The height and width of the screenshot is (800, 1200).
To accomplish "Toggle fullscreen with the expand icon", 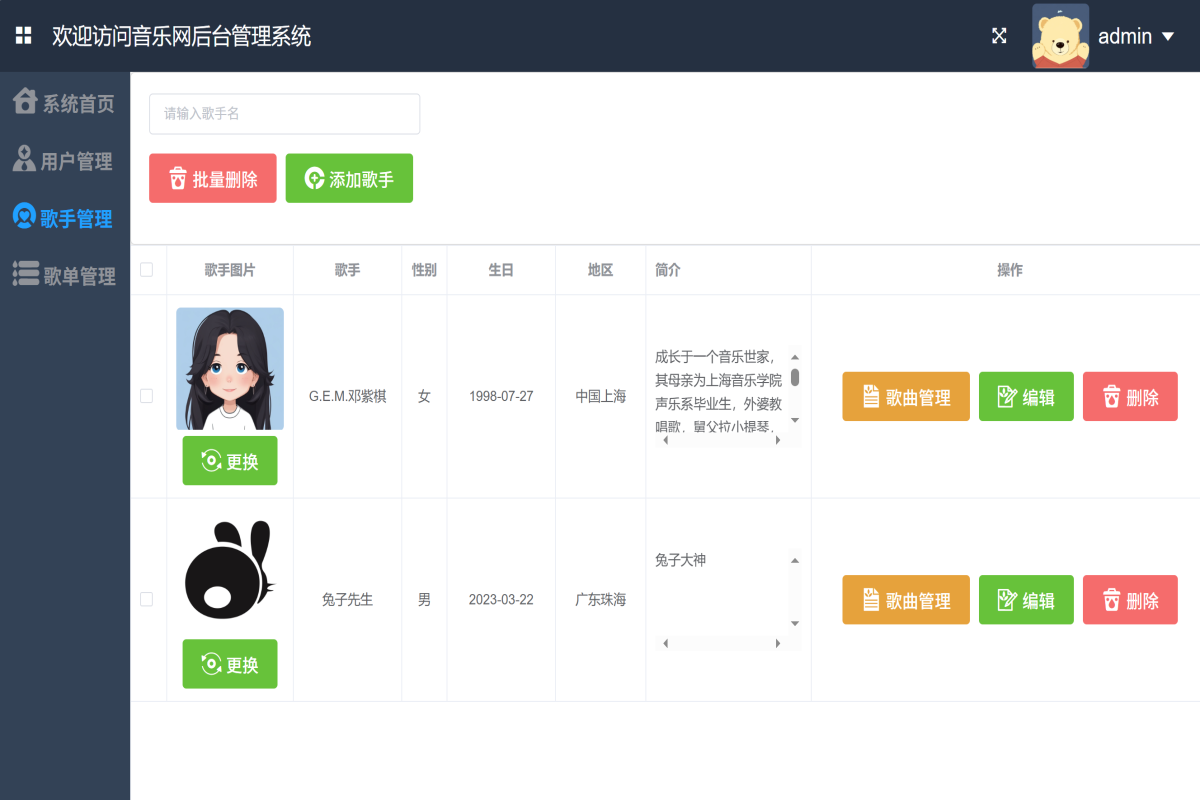I will click(x=999, y=35).
